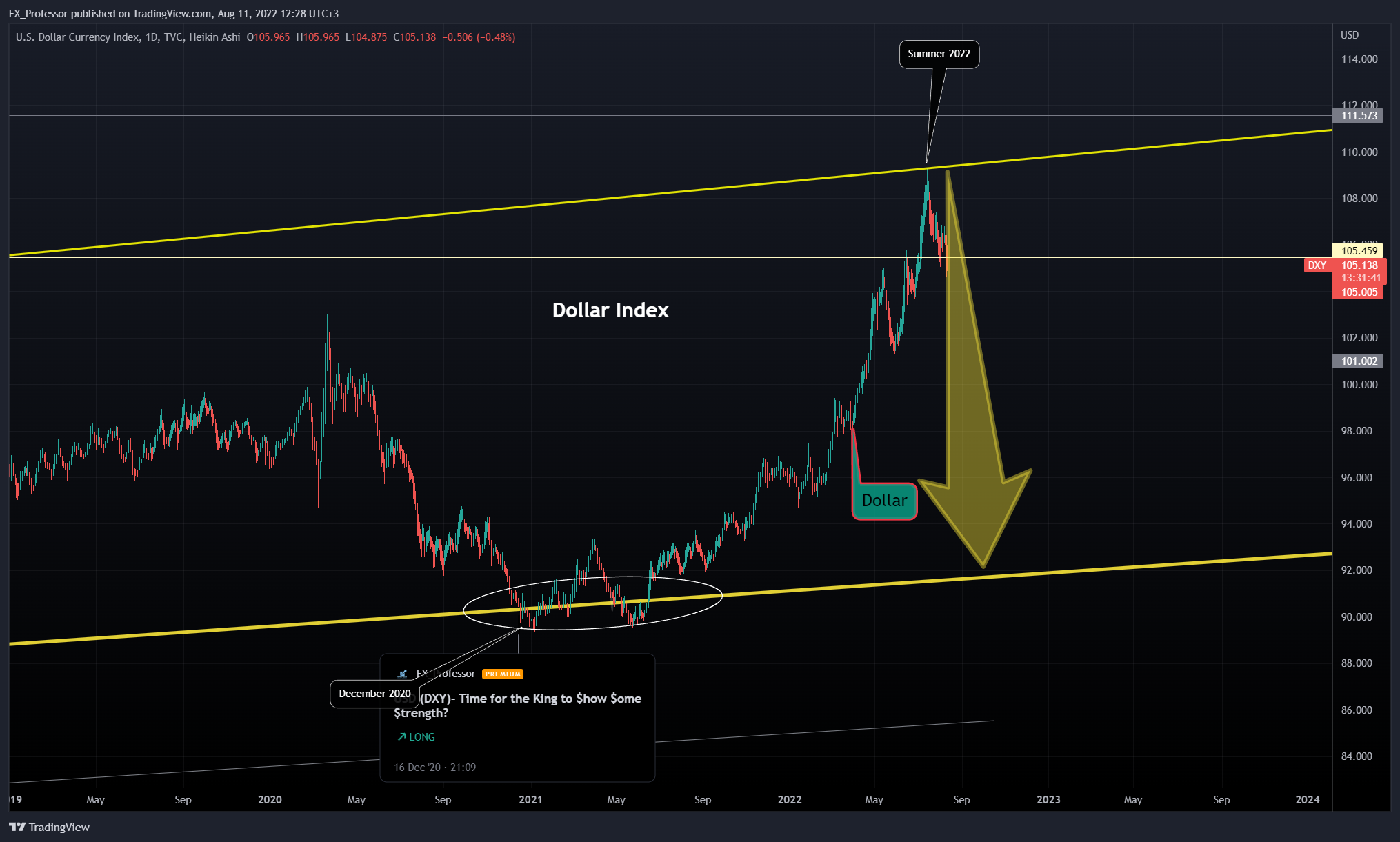
Task: Click the 'Dollar Index' chart title text
Action: pos(610,310)
